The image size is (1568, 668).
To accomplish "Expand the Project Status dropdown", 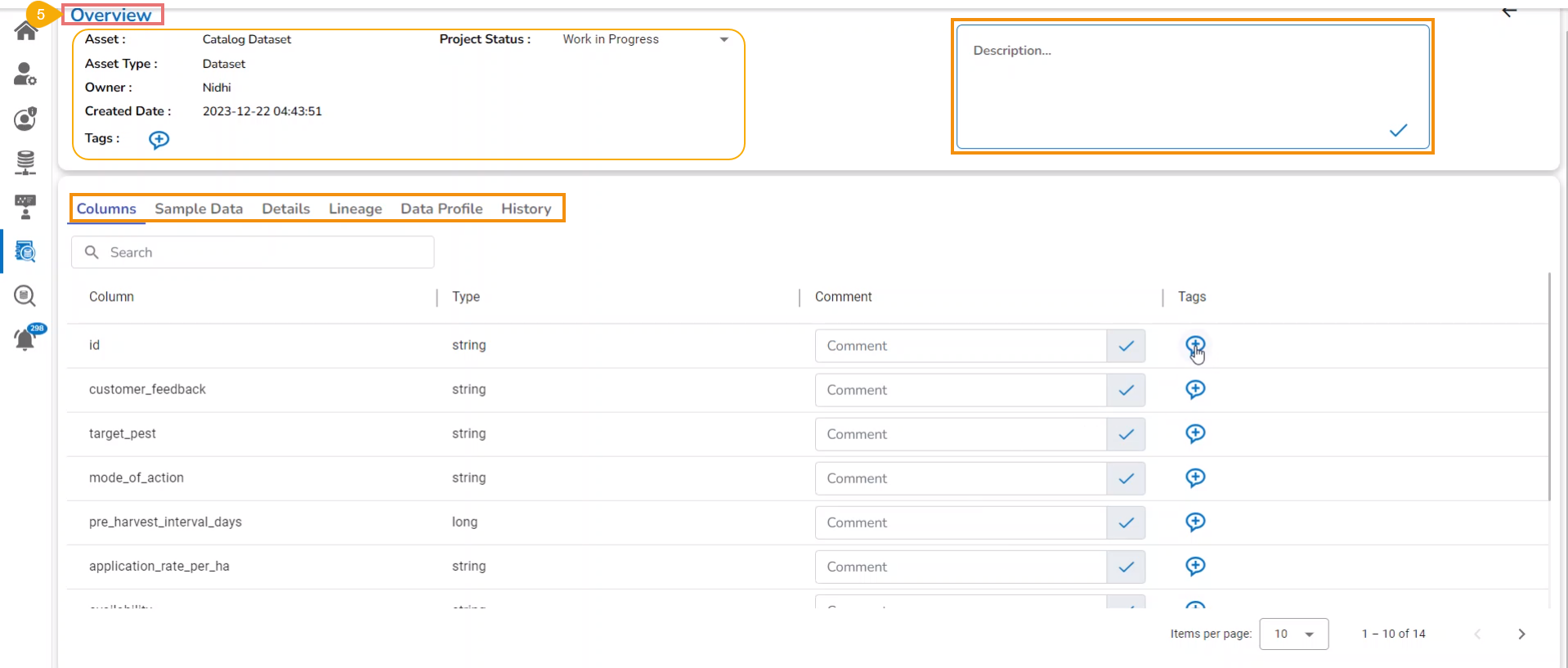I will 724,39.
